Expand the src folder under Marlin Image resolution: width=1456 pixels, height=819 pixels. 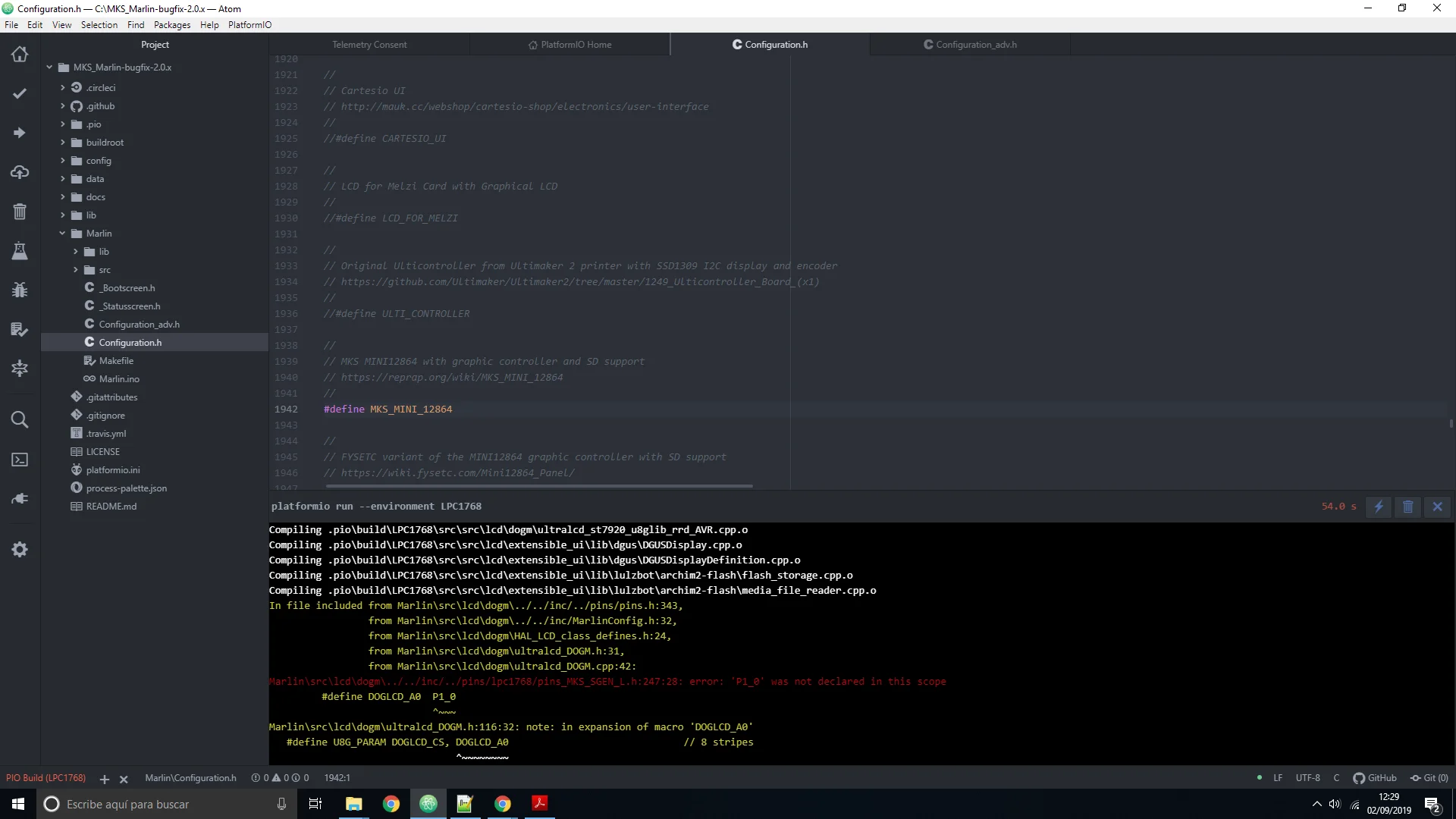76,270
